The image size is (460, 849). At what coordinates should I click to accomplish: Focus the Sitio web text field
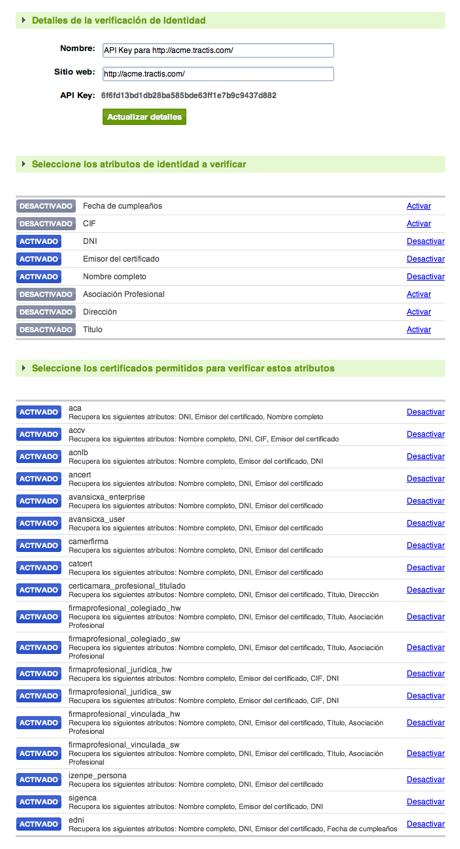pyautogui.click(x=218, y=74)
